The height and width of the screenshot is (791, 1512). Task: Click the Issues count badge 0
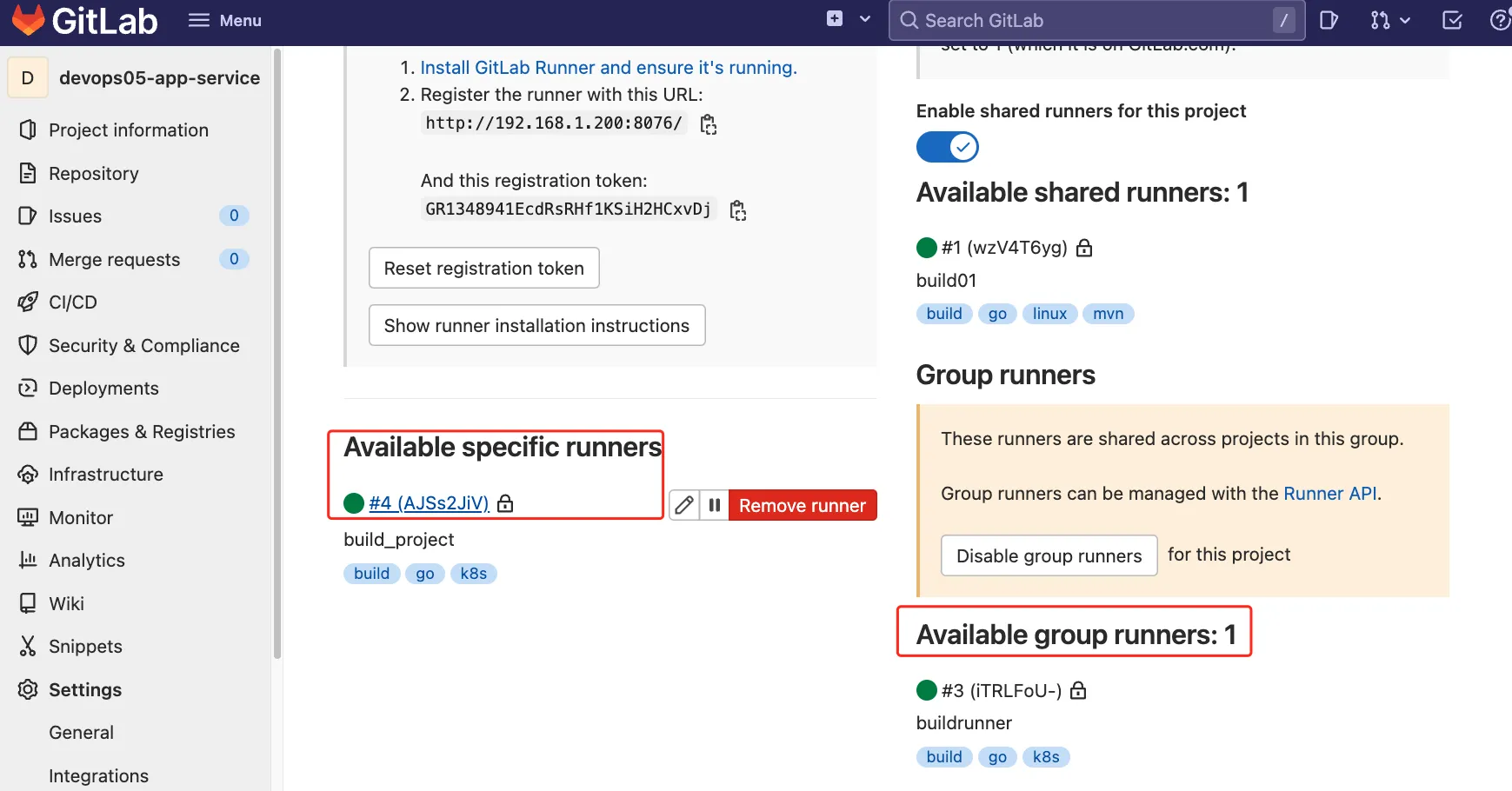tap(234, 216)
